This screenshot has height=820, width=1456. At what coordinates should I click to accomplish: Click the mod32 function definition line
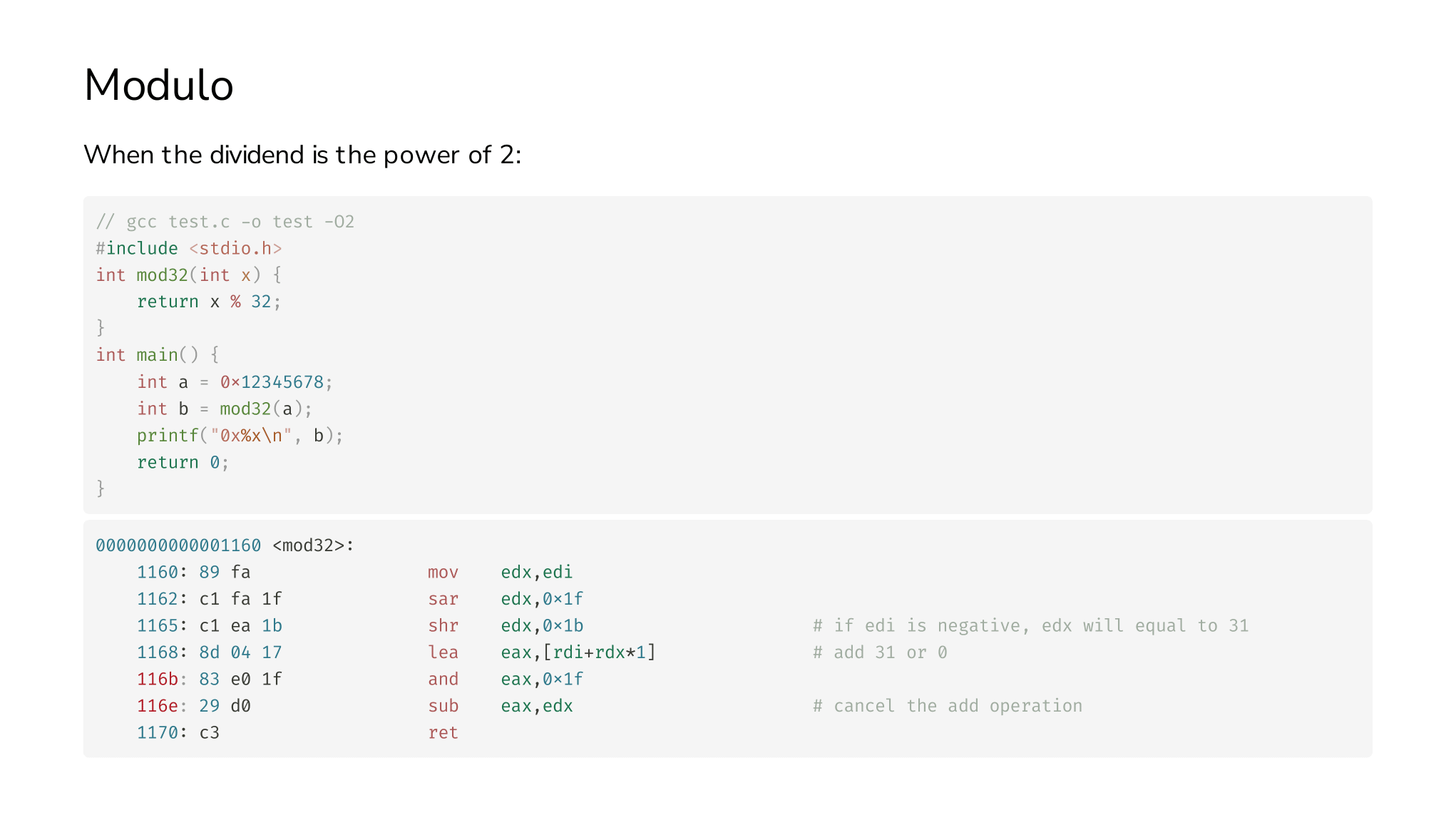tap(189, 275)
